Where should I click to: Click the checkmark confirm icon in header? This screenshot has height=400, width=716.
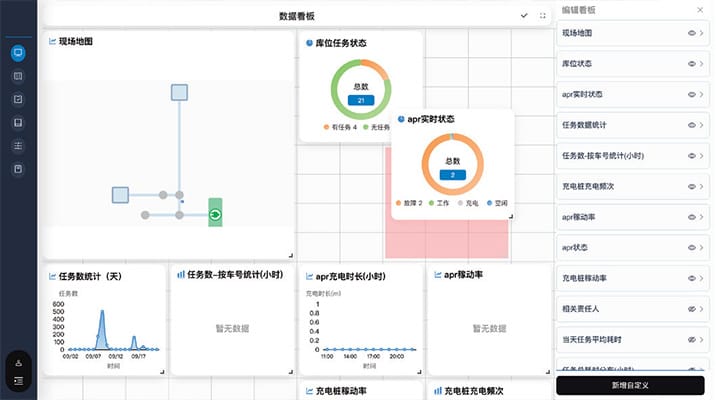(x=524, y=16)
